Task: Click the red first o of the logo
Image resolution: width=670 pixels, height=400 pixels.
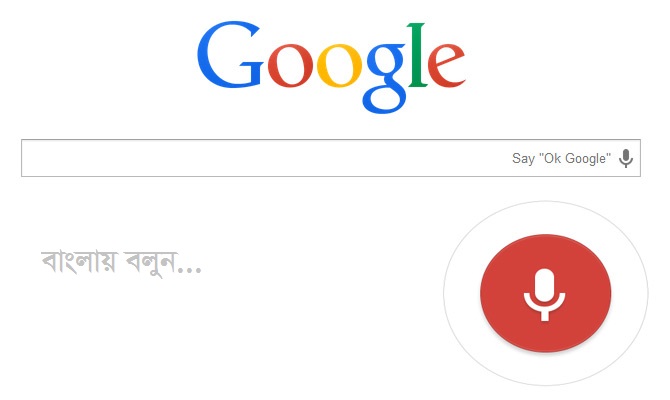Action: [x=291, y=65]
